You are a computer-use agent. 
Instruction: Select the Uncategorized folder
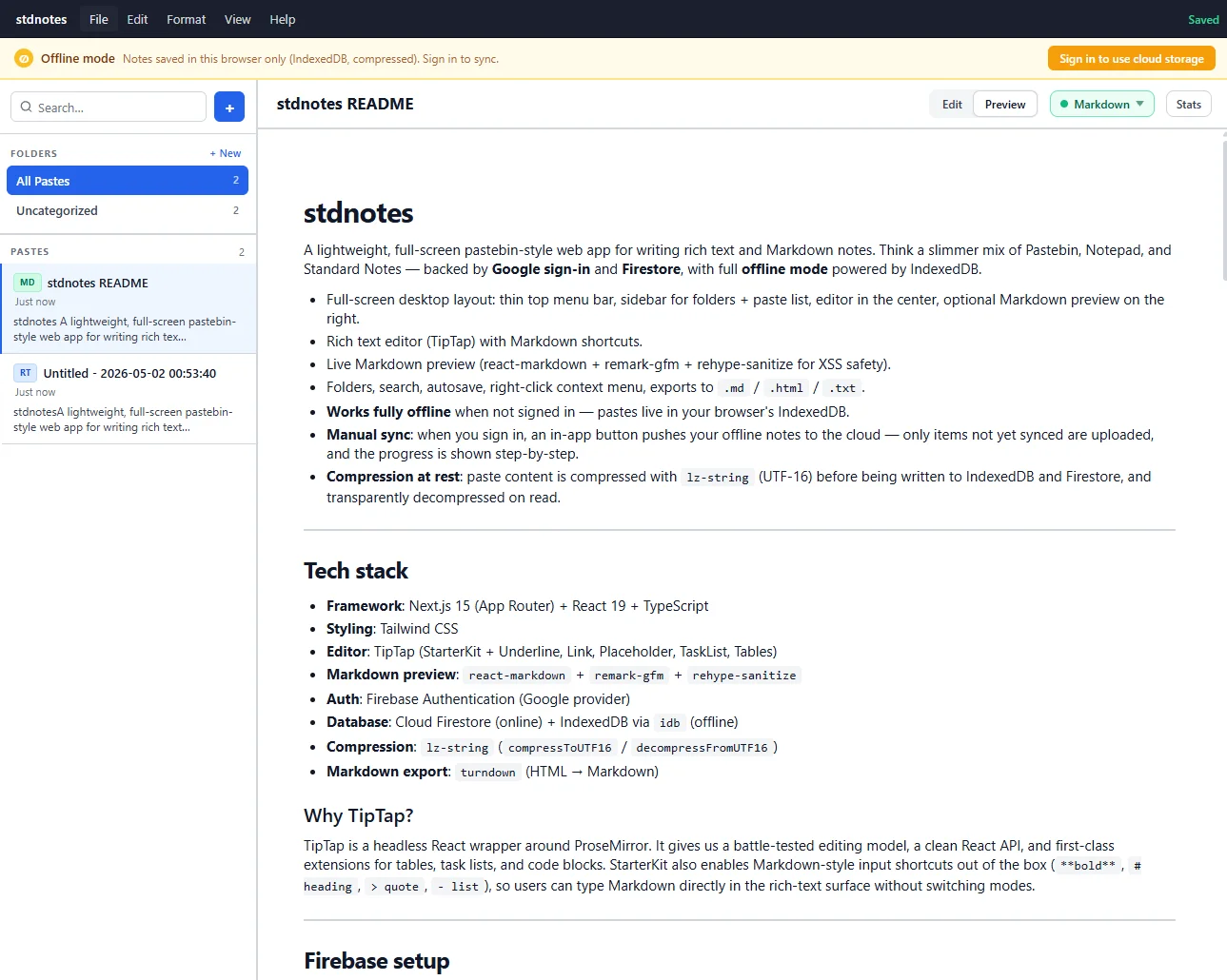click(x=128, y=210)
